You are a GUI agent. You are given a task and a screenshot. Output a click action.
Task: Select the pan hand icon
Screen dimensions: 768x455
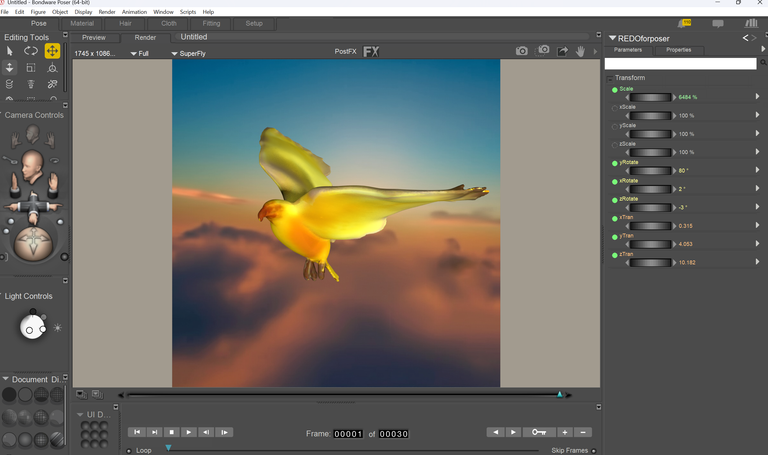pos(580,51)
